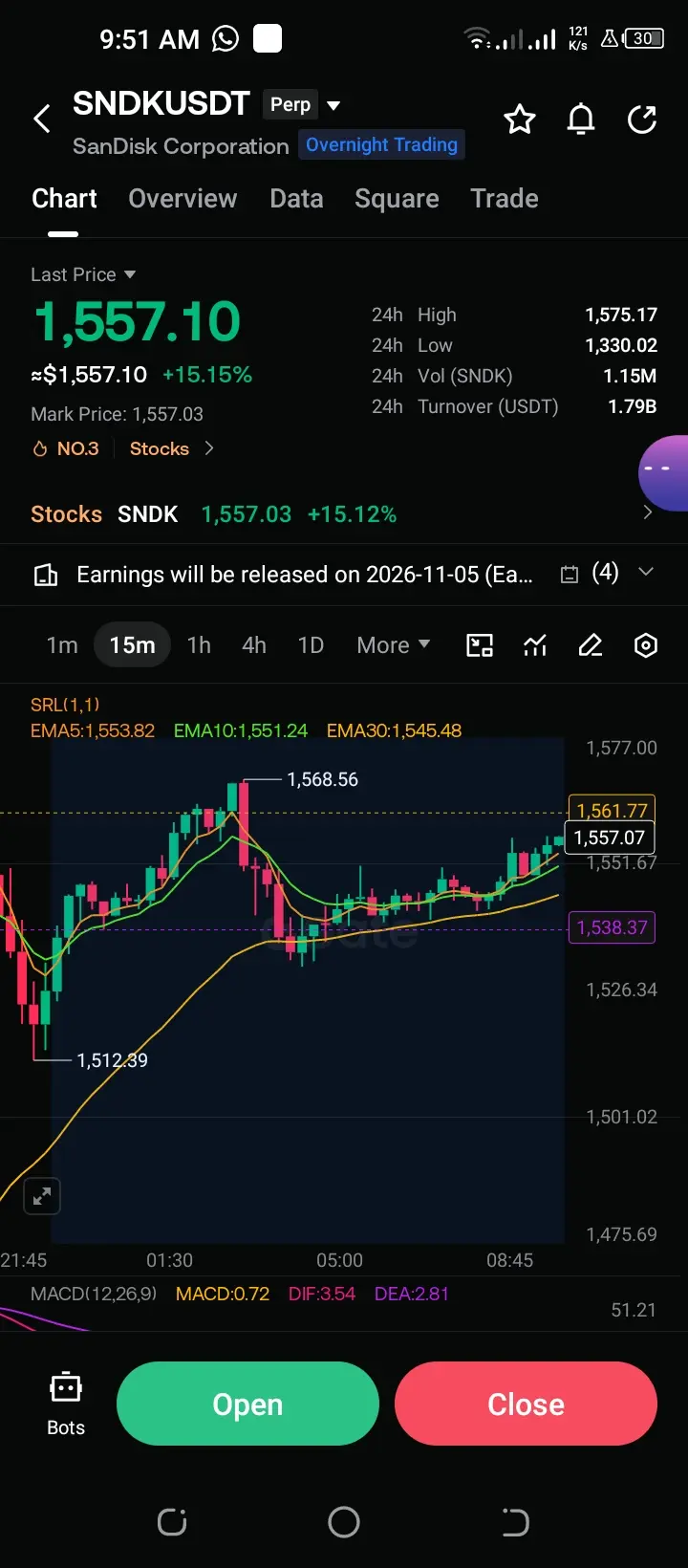Switch to the Chart tab

coord(64,198)
